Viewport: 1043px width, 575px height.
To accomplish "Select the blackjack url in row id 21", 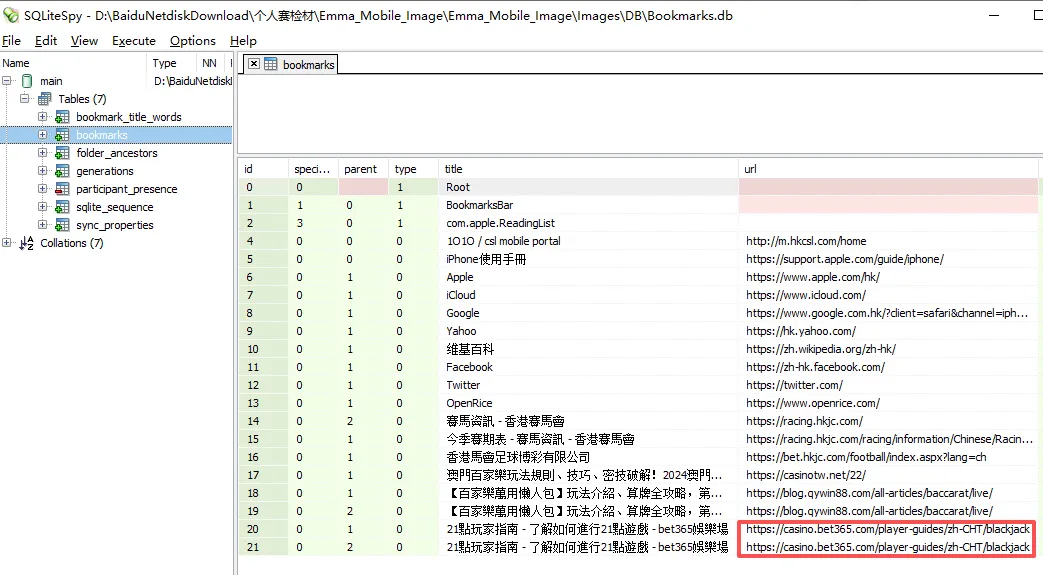I will pyautogui.click(x=888, y=546).
